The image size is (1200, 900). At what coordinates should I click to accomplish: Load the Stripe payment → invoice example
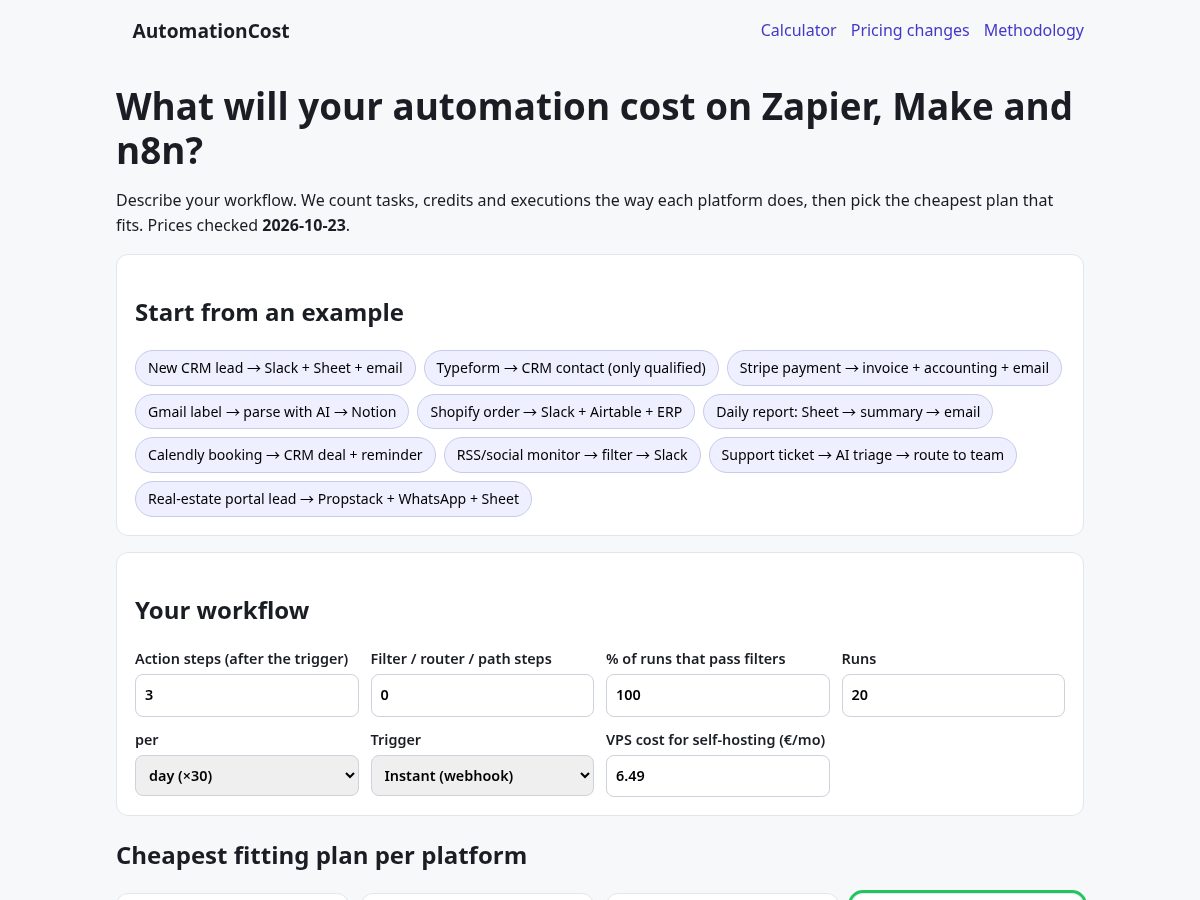(894, 368)
